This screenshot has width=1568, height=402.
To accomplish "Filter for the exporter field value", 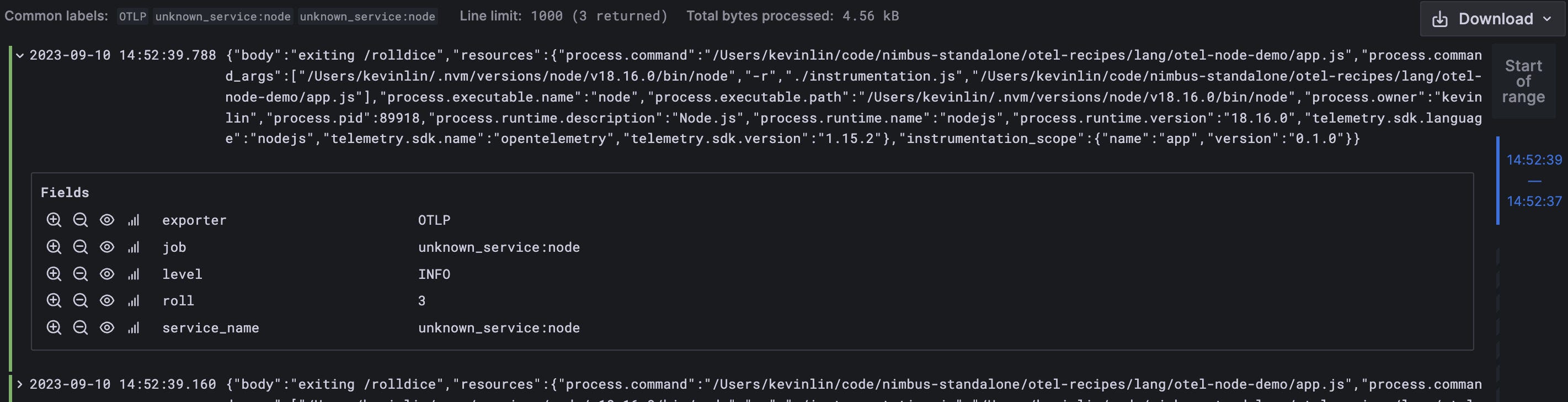I will click(x=54, y=220).
